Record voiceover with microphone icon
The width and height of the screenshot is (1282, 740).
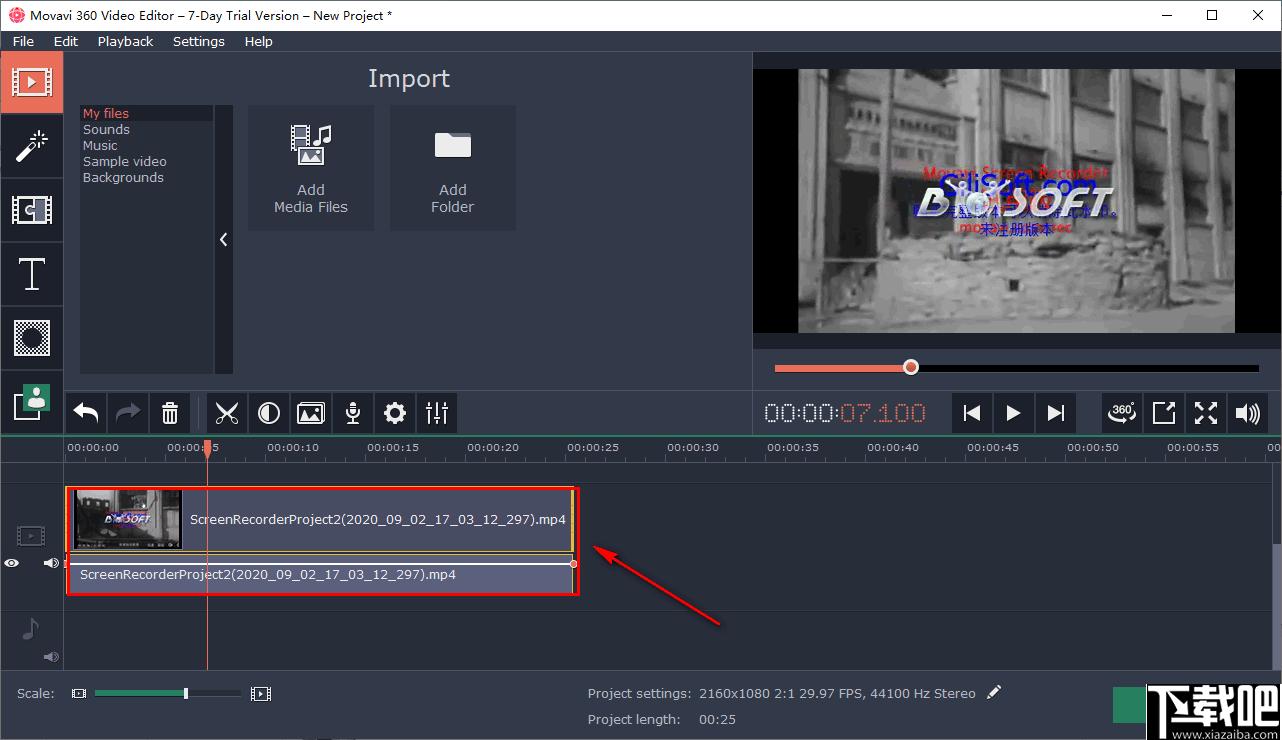click(353, 413)
